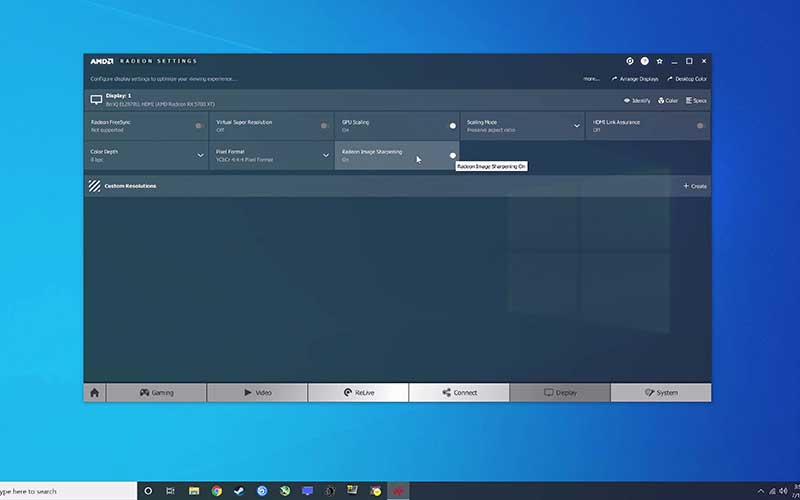Open Task View on taskbar

(x=170, y=491)
